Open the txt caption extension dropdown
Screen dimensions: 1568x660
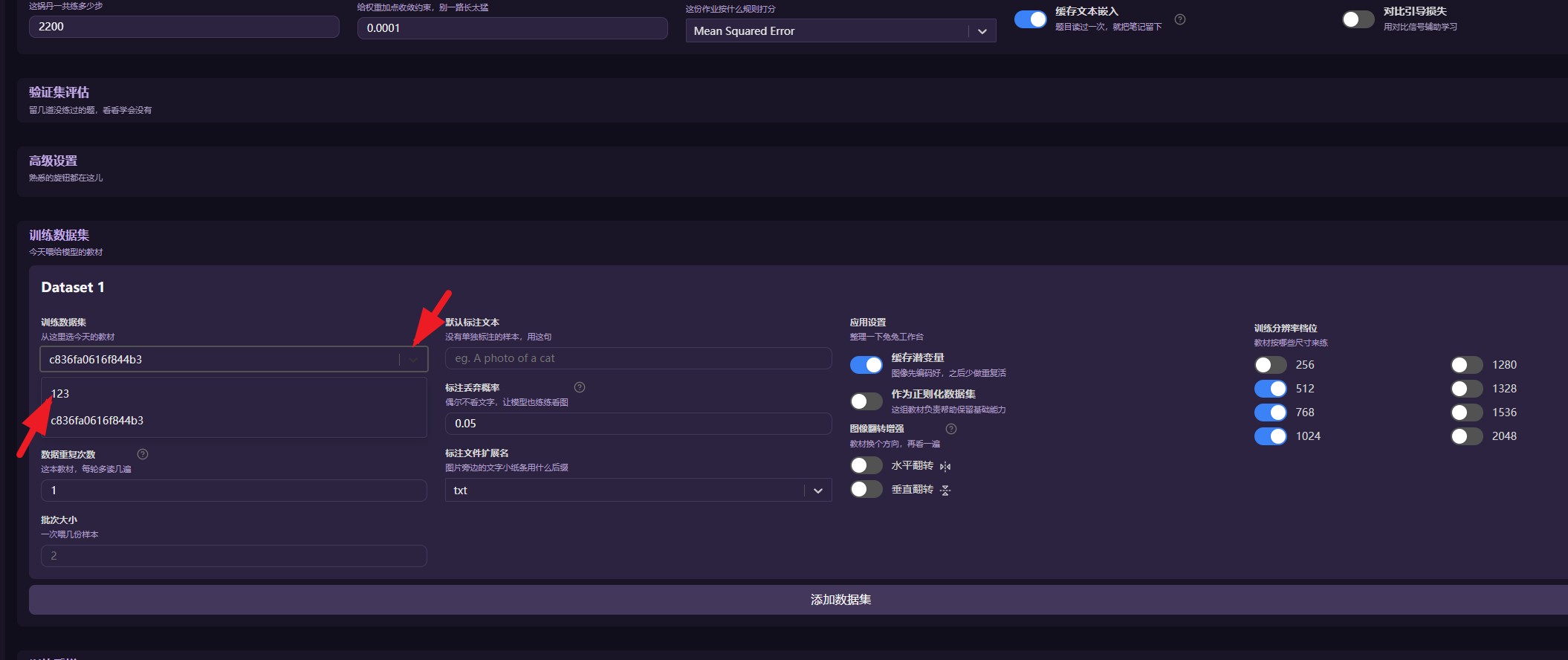pyautogui.click(x=638, y=491)
